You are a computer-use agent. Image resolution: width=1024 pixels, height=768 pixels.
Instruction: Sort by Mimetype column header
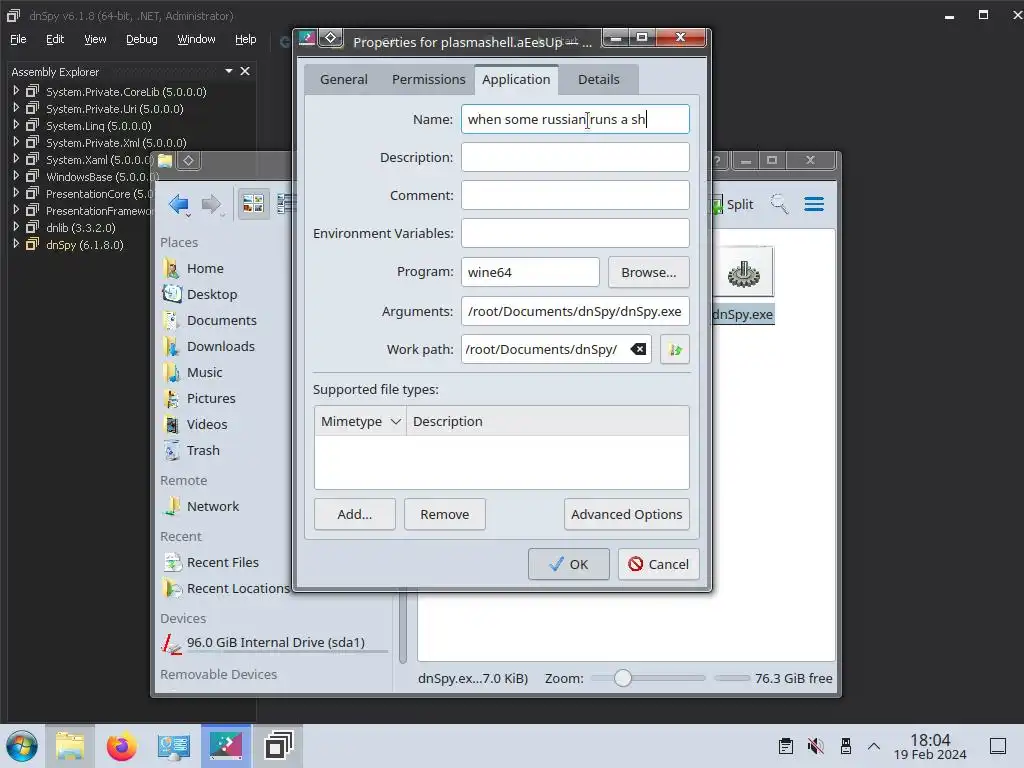(360, 421)
